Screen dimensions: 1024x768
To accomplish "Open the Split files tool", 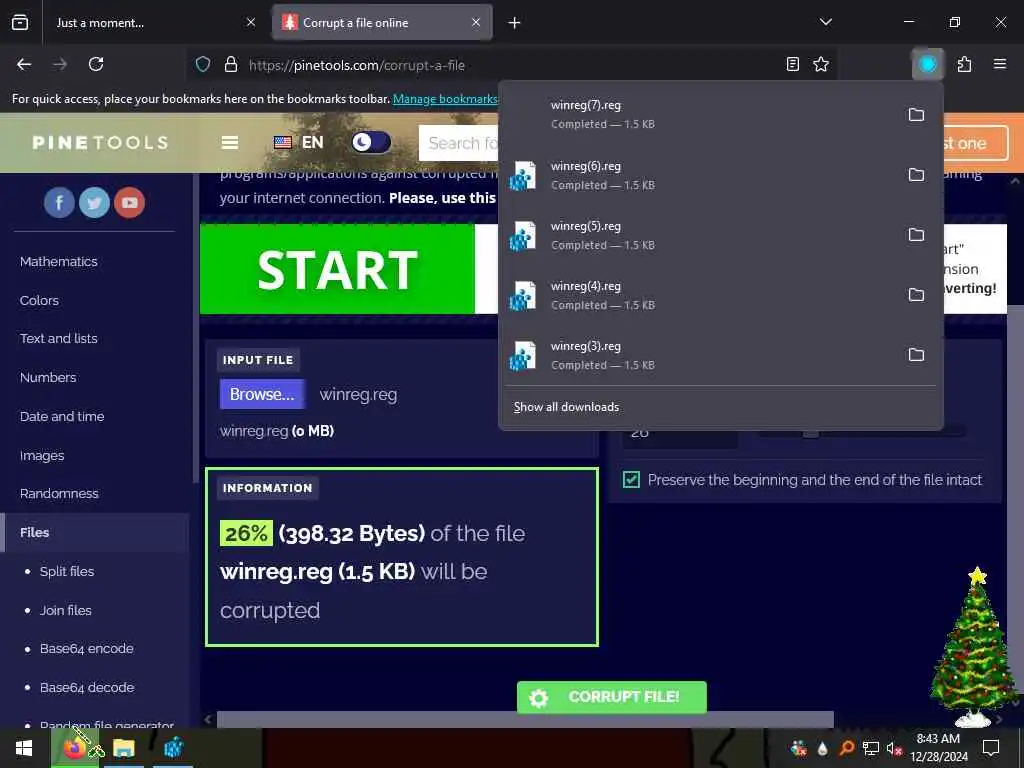I will (x=67, y=571).
